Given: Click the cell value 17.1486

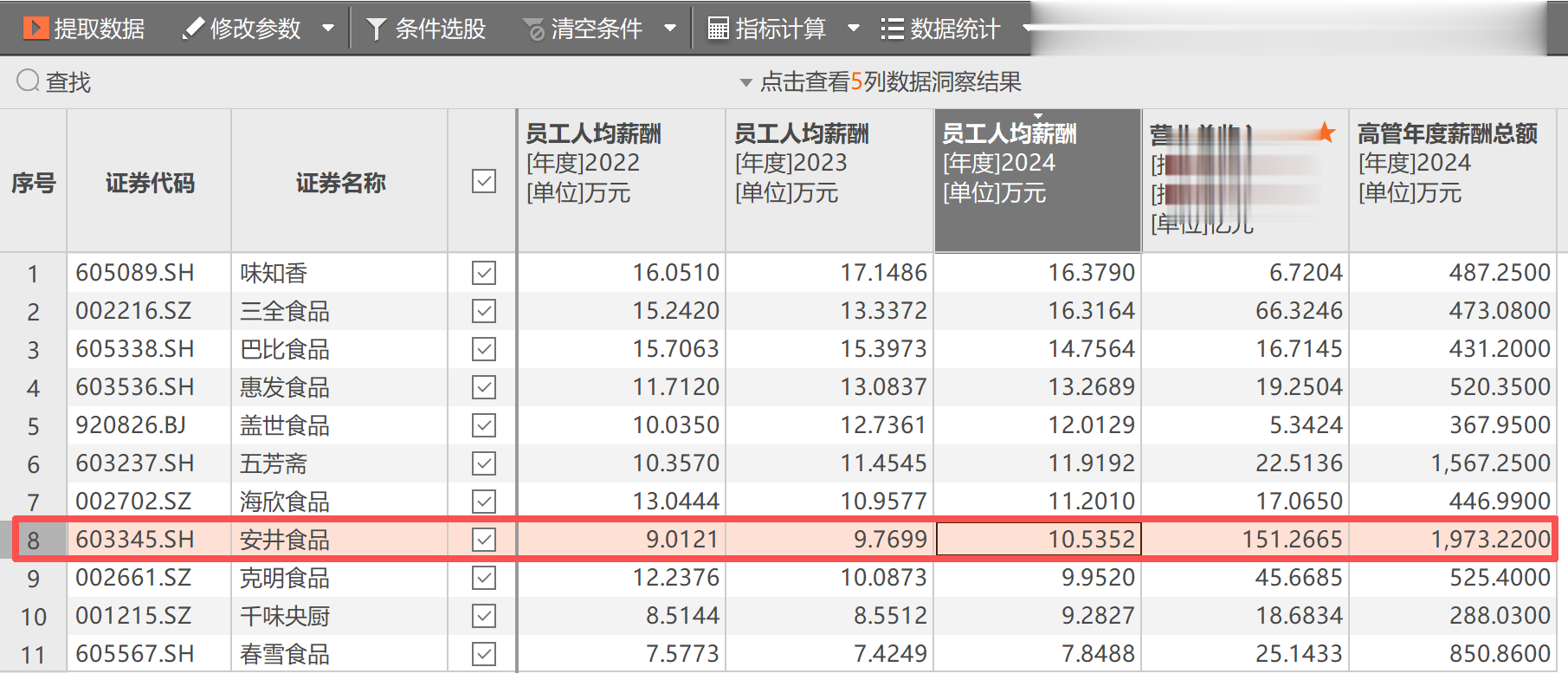Looking at the screenshot, I should tap(883, 273).
